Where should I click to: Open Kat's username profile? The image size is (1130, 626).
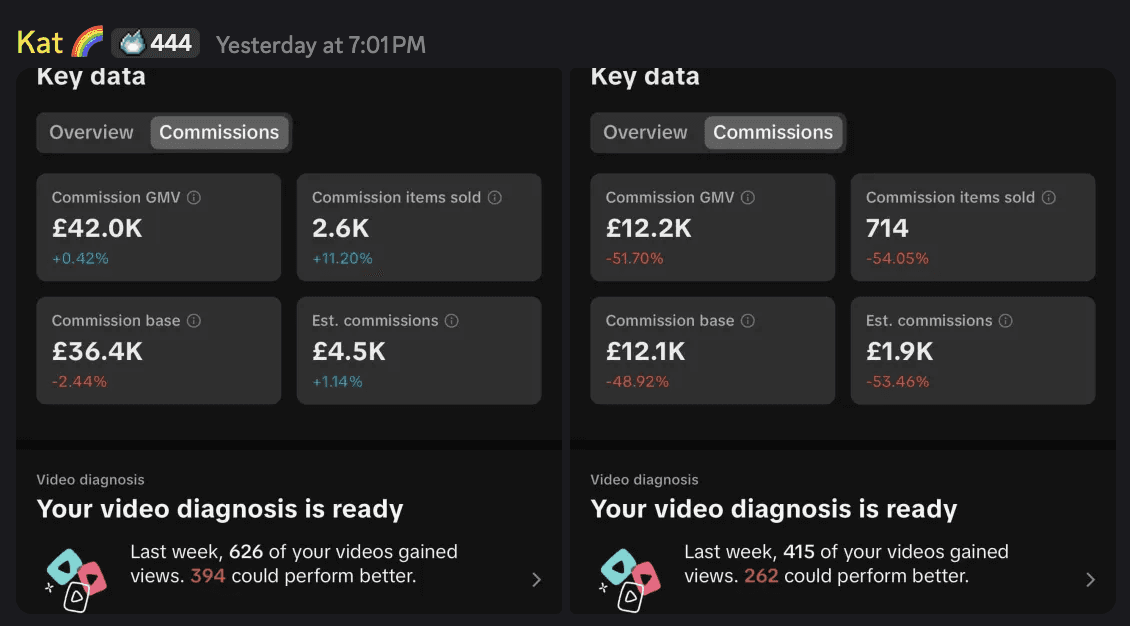[x=40, y=43]
